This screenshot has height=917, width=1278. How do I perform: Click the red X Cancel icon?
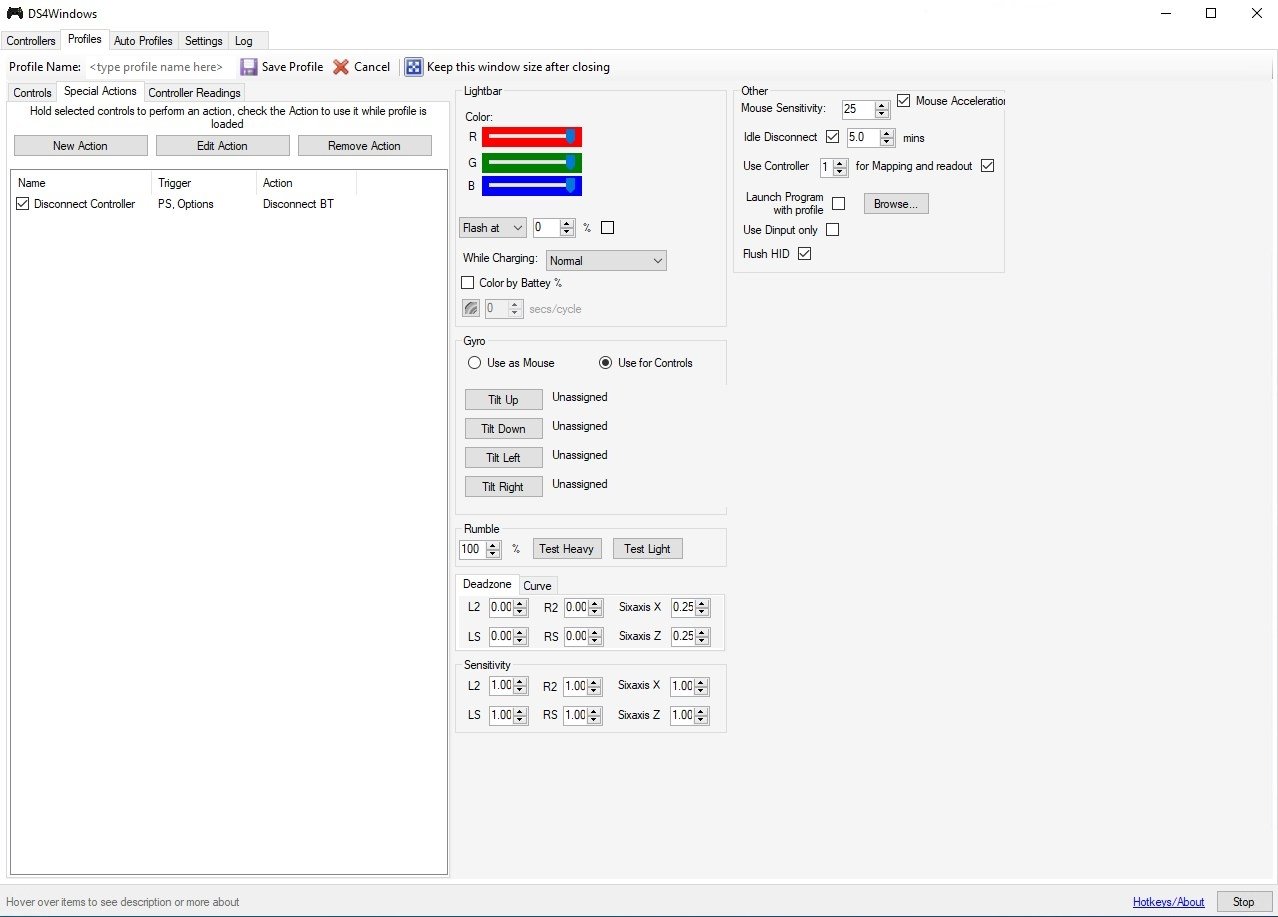(x=341, y=67)
